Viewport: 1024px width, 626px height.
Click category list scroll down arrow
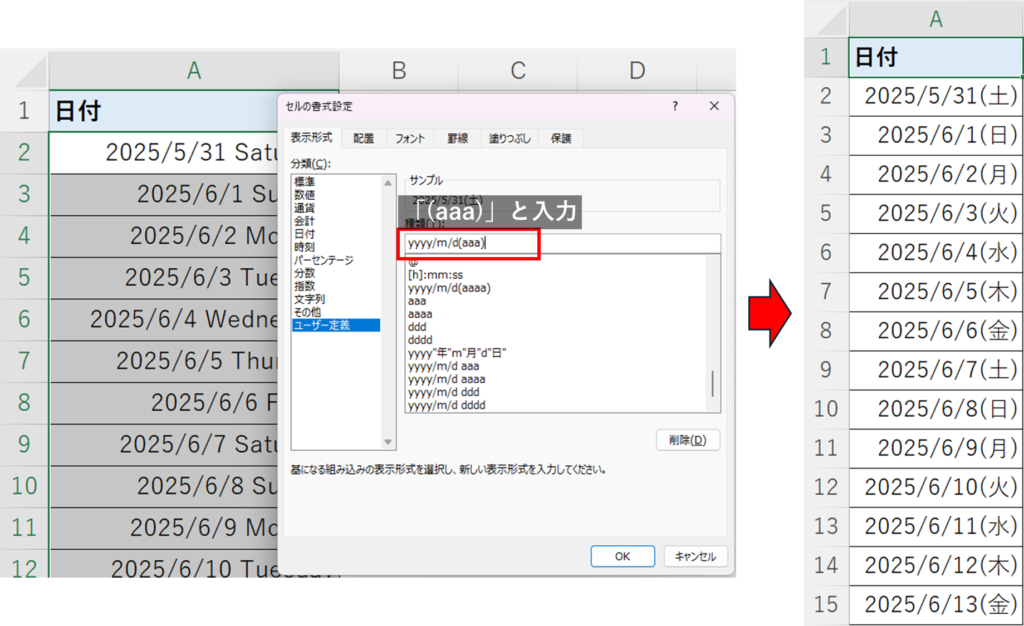coord(388,442)
